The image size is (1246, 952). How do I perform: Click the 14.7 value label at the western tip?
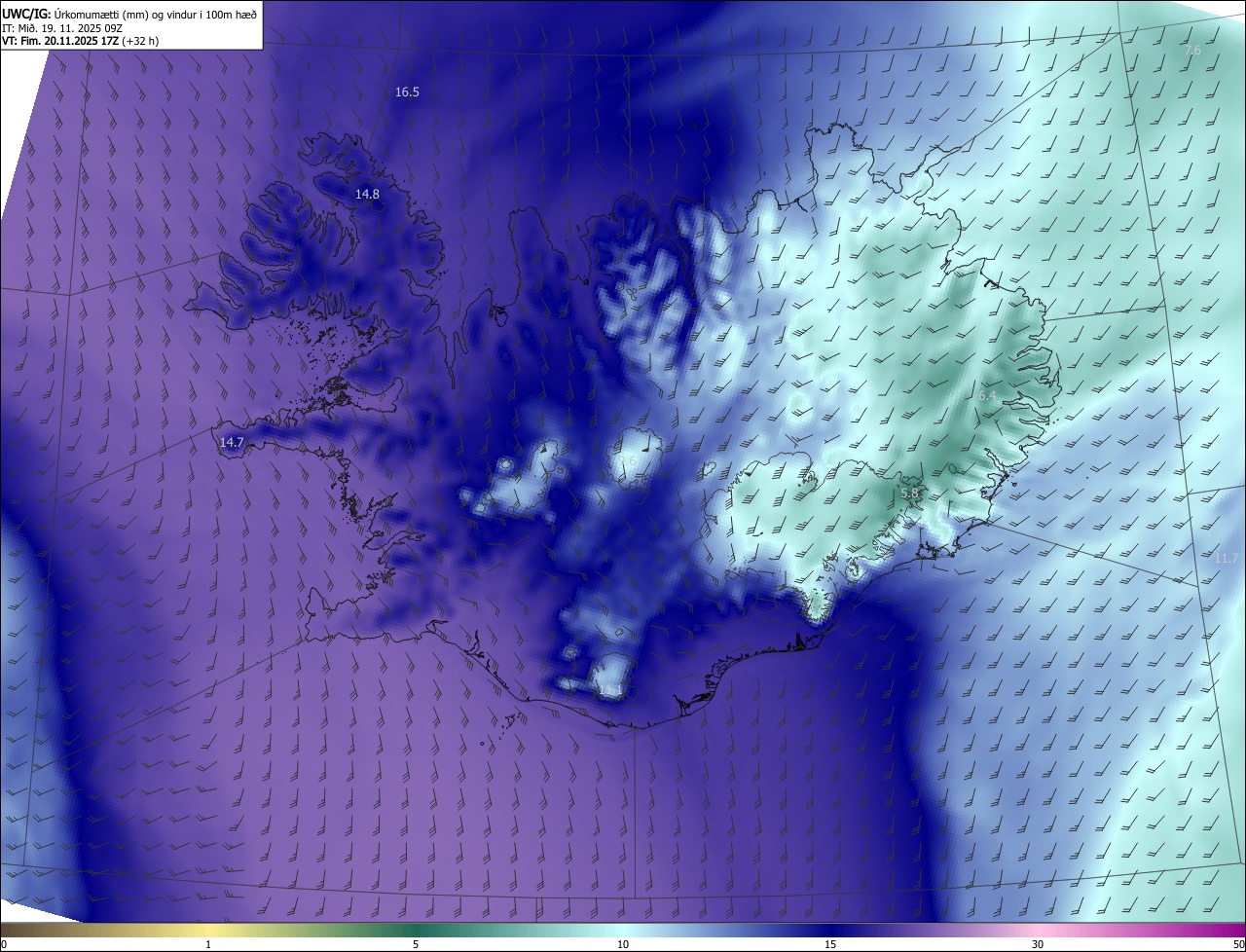pos(232,442)
